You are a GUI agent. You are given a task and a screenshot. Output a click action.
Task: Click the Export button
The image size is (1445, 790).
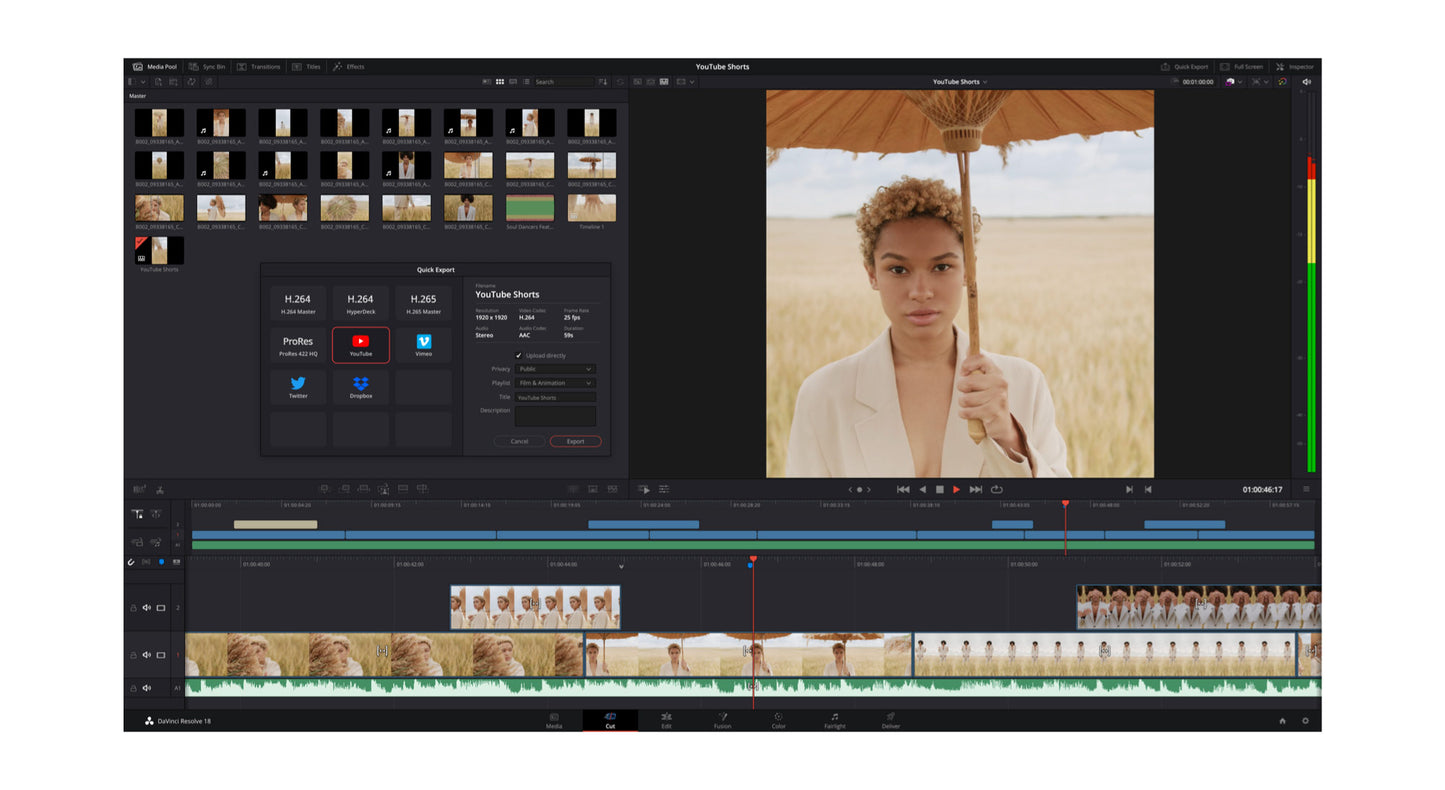click(575, 441)
